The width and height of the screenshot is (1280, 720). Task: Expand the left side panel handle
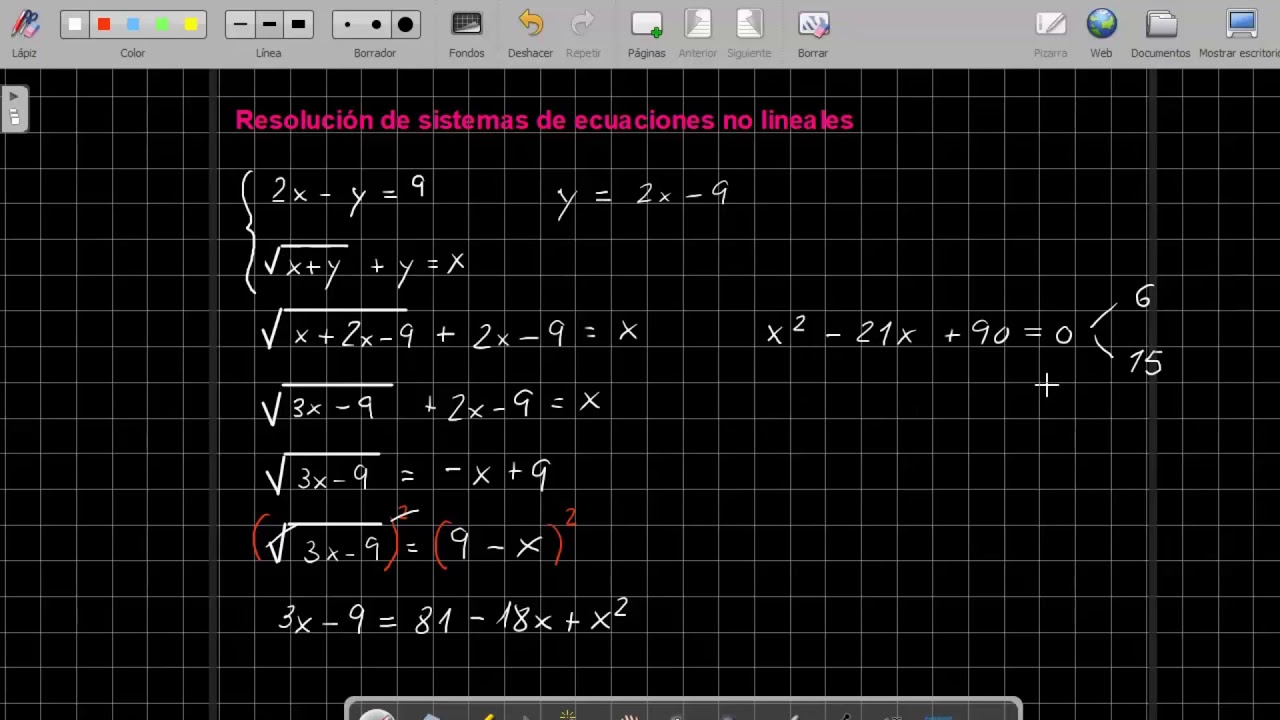[x=14, y=108]
